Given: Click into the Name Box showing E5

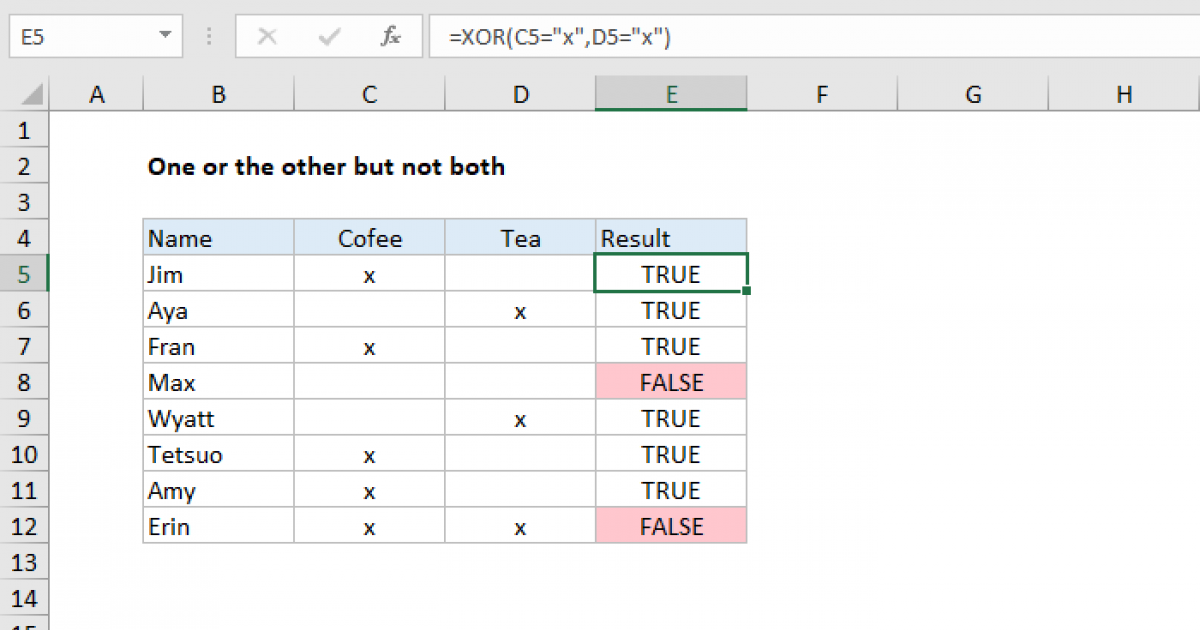Looking at the screenshot, I should point(80,37).
